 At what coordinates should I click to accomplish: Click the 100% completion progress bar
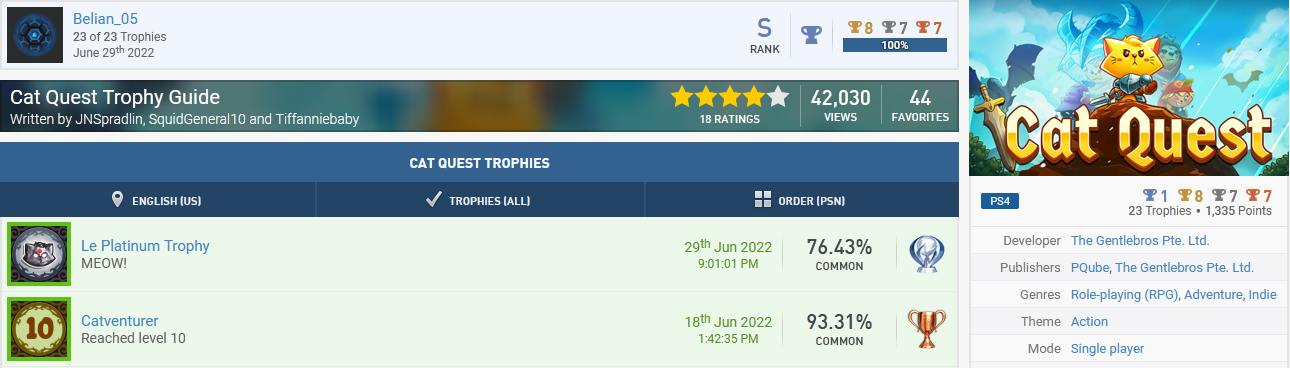tap(894, 45)
